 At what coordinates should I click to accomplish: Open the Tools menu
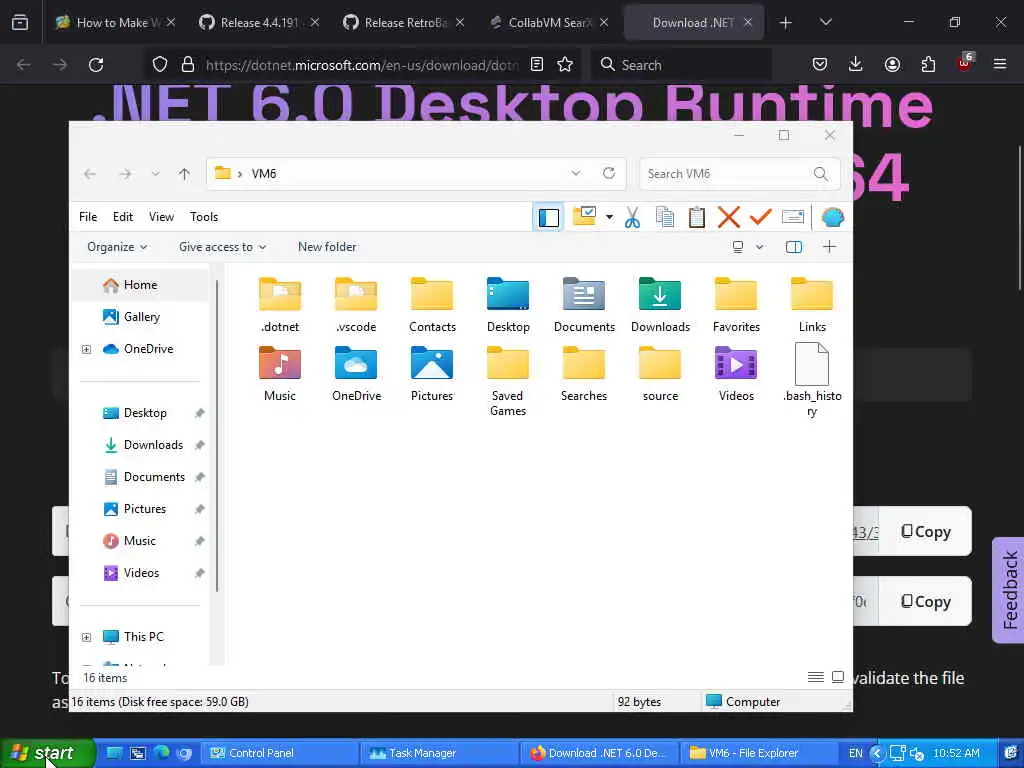pyautogui.click(x=204, y=217)
